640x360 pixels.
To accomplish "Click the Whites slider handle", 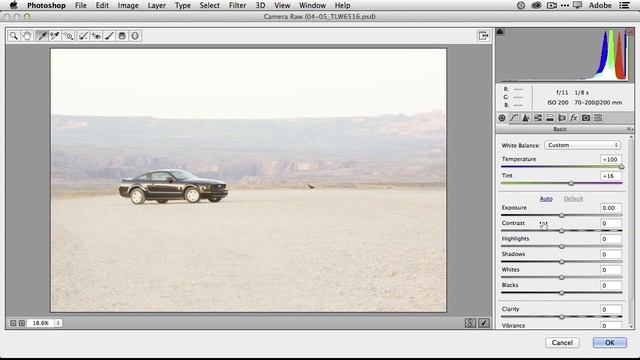I will (x=562, y=277).
